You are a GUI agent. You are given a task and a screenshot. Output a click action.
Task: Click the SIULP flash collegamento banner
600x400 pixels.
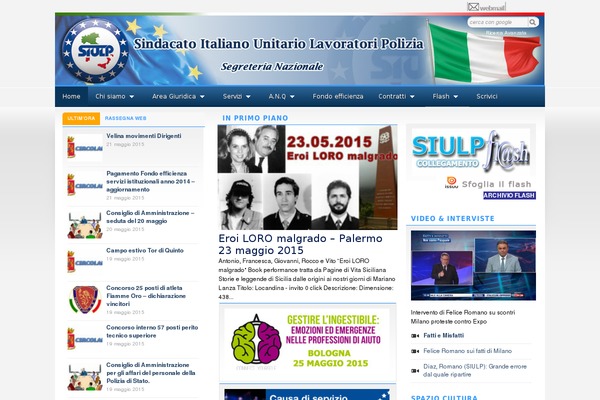click(x=471, y=152)
